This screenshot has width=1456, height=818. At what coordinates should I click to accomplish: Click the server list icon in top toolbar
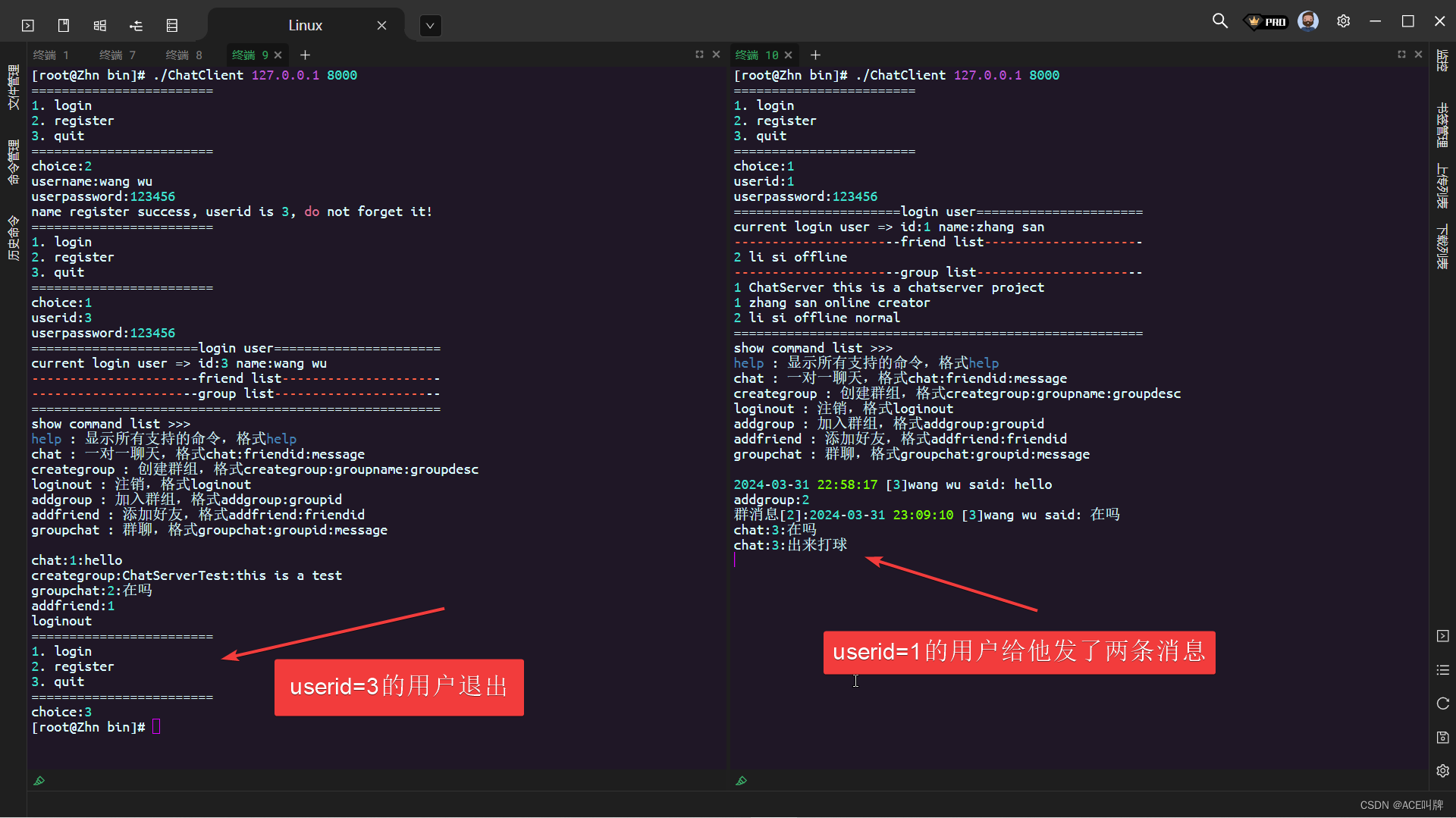pyautogui.click(x=172, y=26)
